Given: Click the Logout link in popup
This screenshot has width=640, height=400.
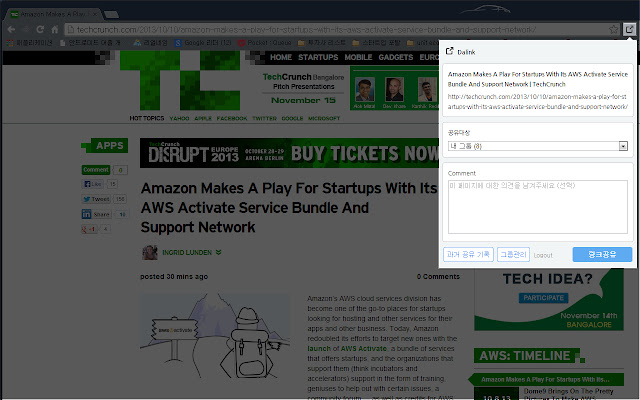Looking at the screenshot, I should click(x=543, y=255).
